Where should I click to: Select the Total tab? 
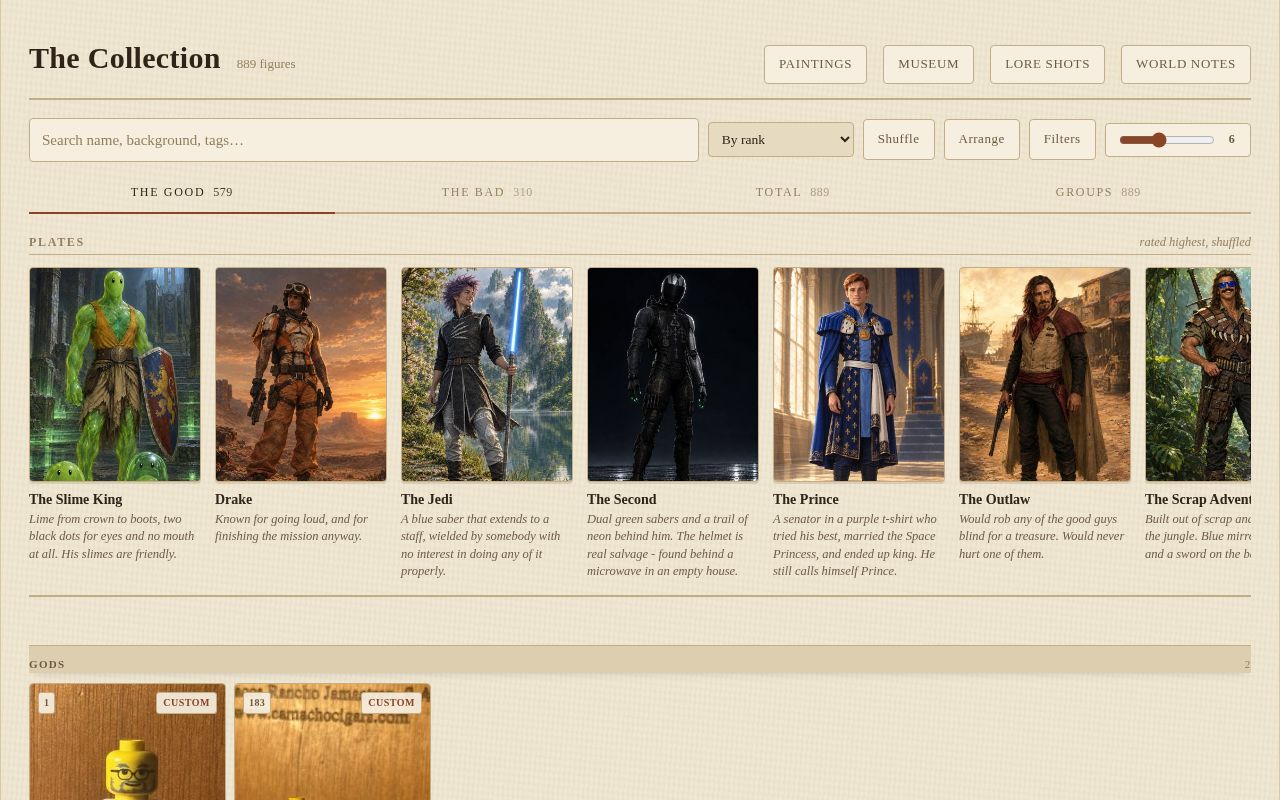click(793, 192)
